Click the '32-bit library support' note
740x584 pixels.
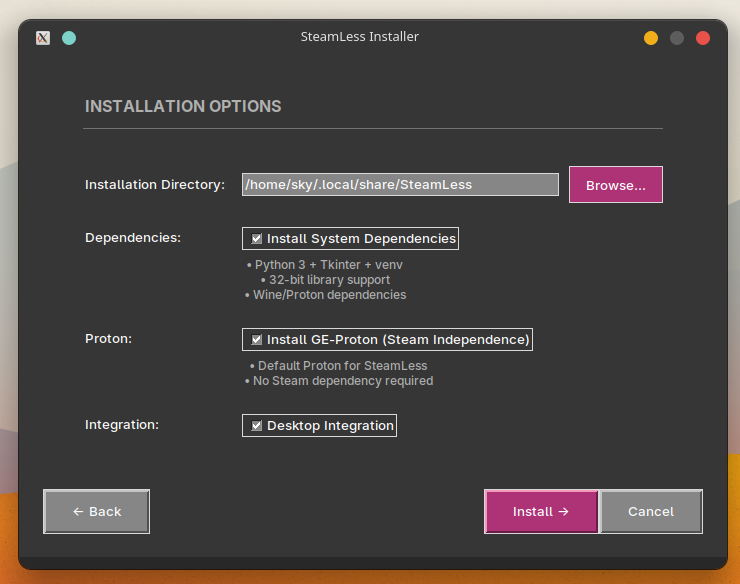(325, 280)
